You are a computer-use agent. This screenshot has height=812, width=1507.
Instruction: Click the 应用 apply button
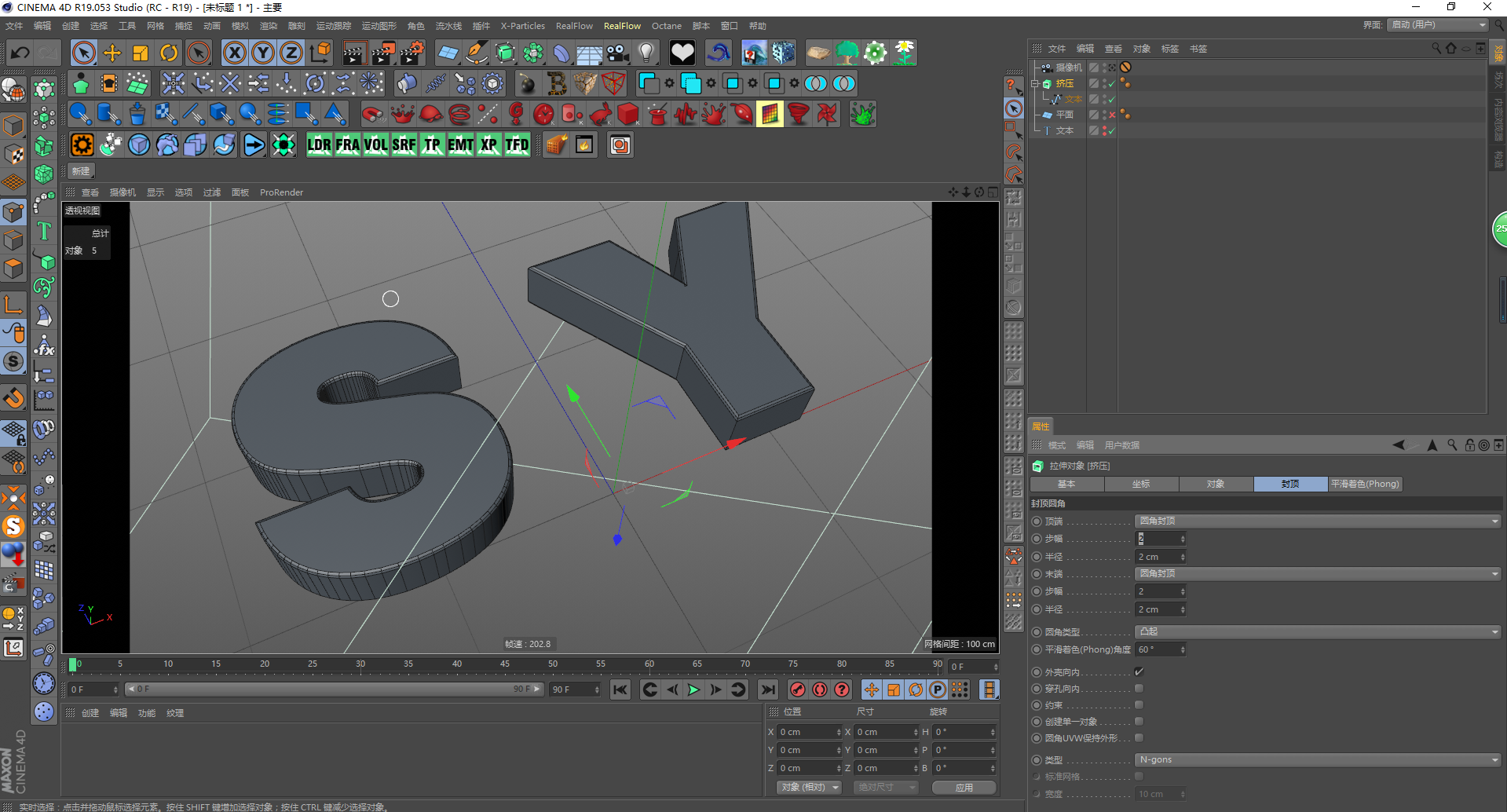point(964,787)
